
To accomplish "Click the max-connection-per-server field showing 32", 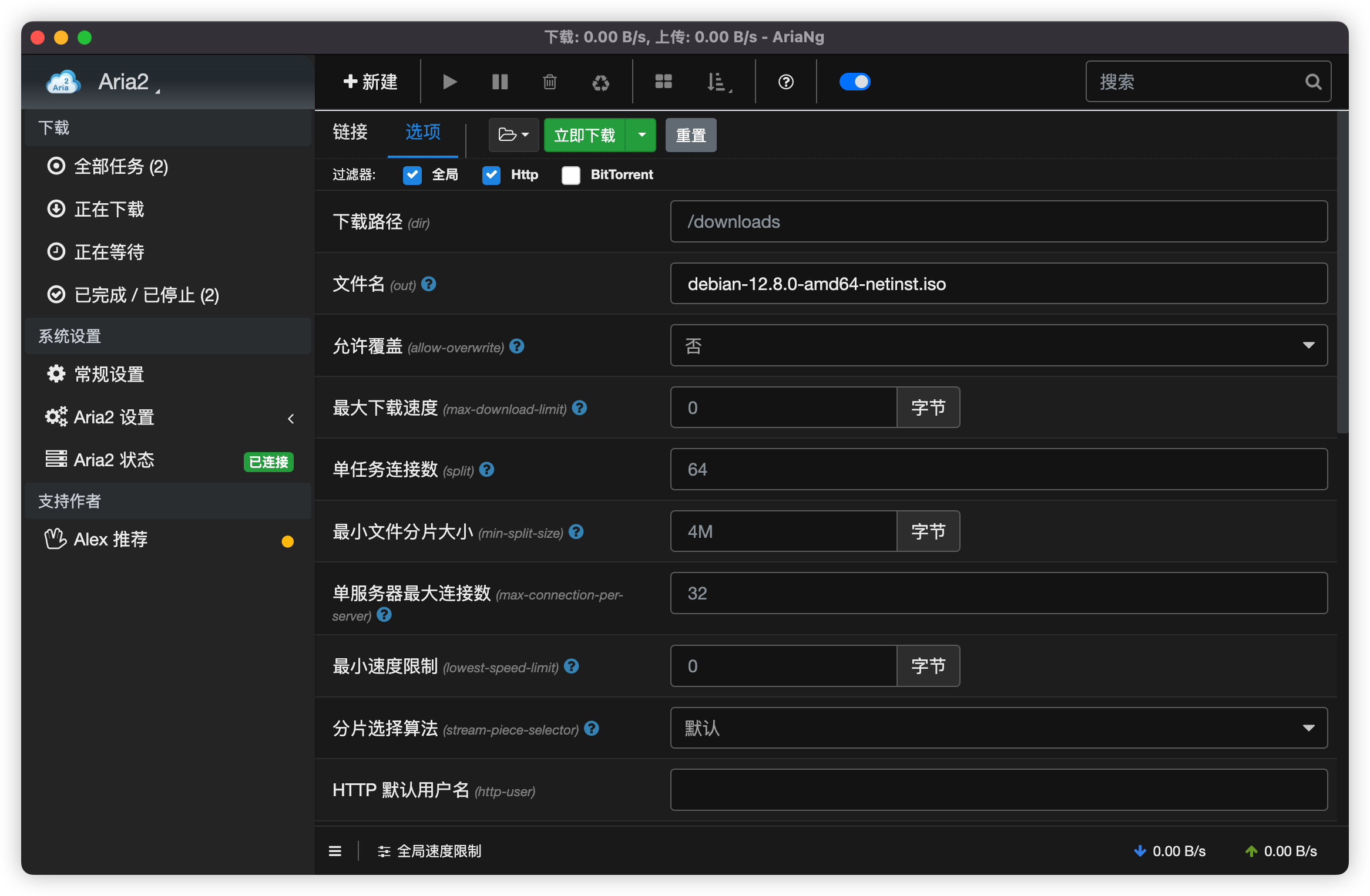I will [x=999, y=593].
